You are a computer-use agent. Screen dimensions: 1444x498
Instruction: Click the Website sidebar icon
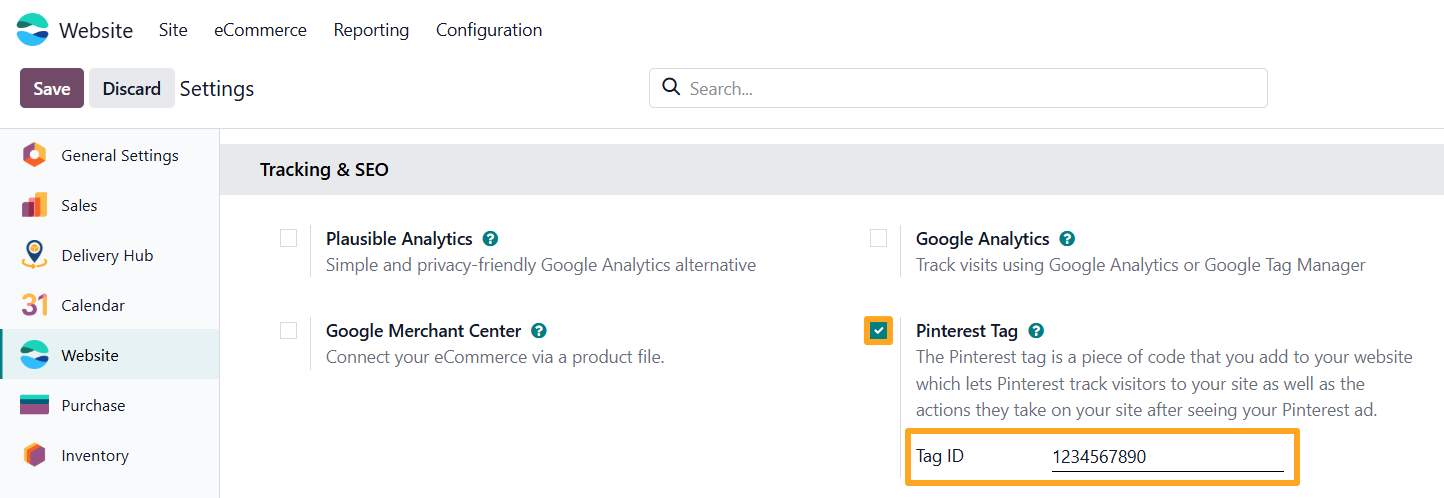34,355
